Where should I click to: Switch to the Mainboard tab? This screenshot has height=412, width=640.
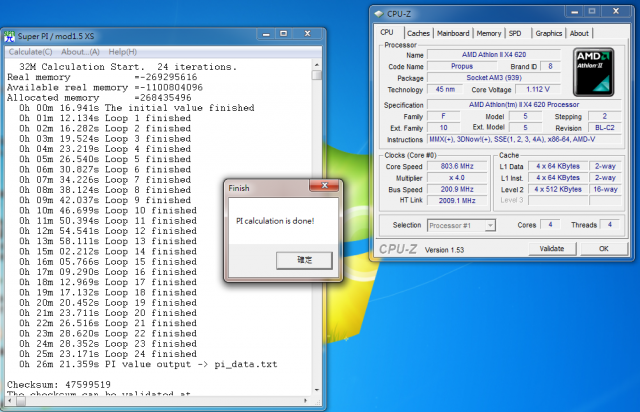[453, 33]
